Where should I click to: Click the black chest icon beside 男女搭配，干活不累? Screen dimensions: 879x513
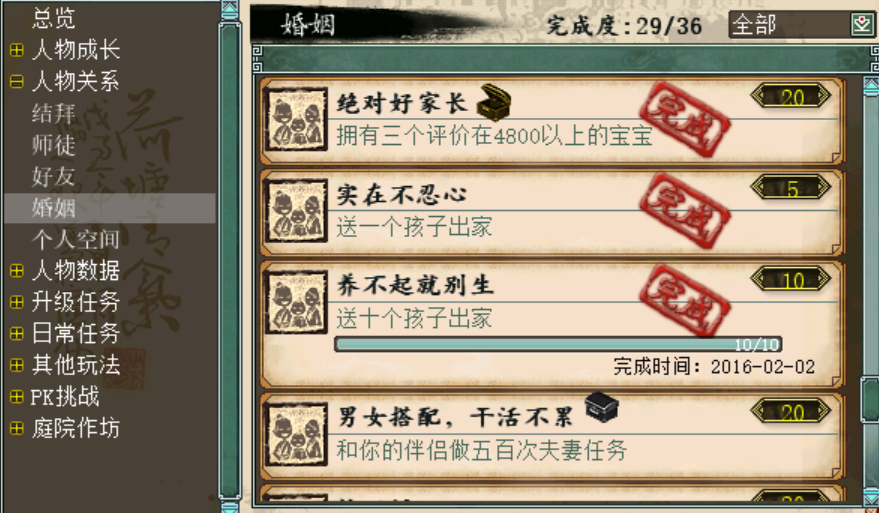601,408
